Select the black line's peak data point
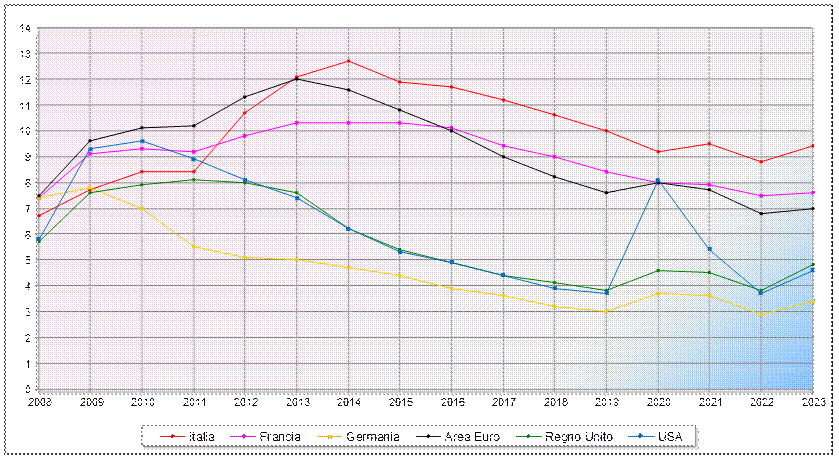The height and width of the screenshot is (461, 839). [296, 78]
